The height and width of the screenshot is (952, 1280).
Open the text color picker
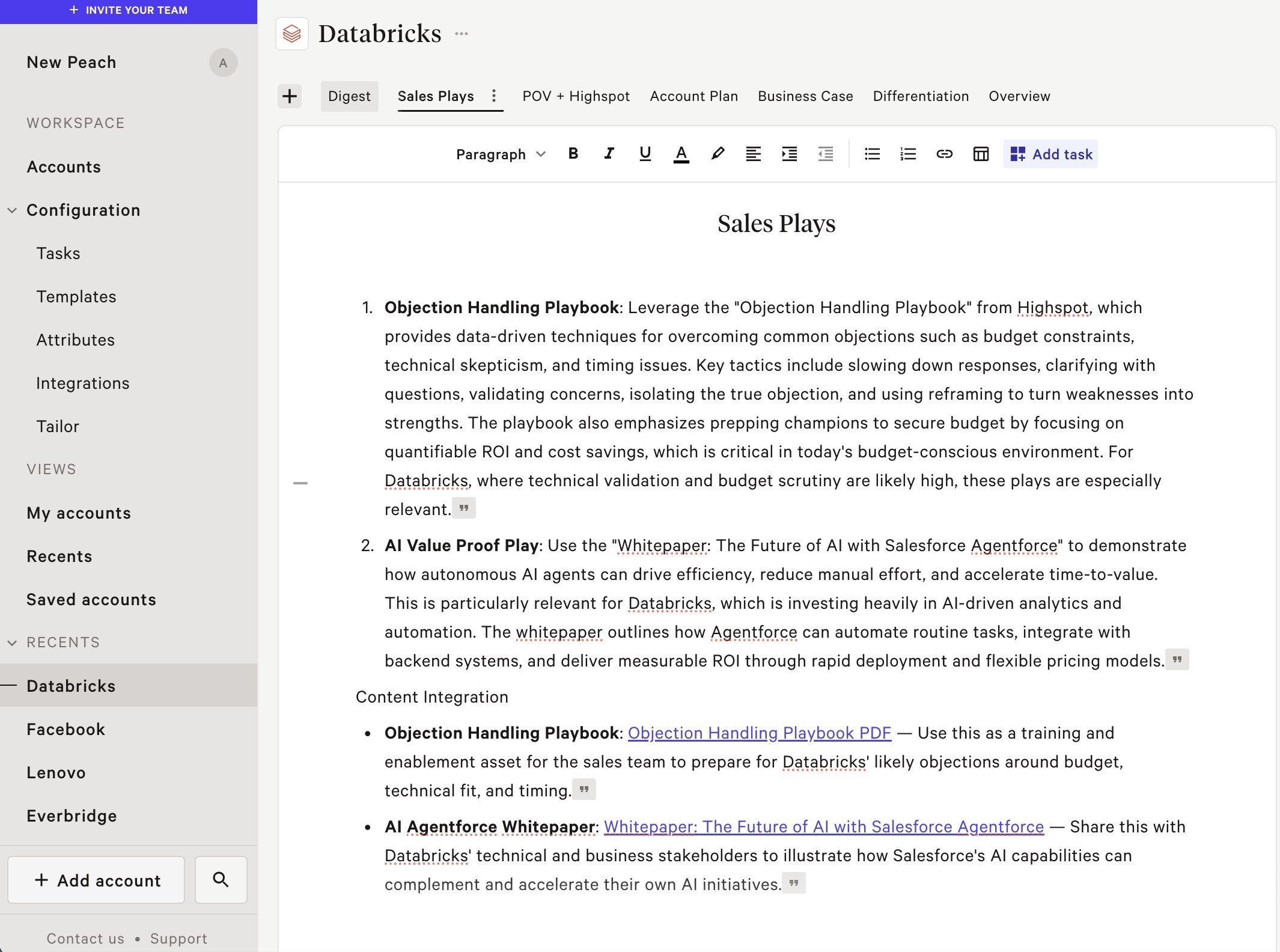[x=681, y=154]
